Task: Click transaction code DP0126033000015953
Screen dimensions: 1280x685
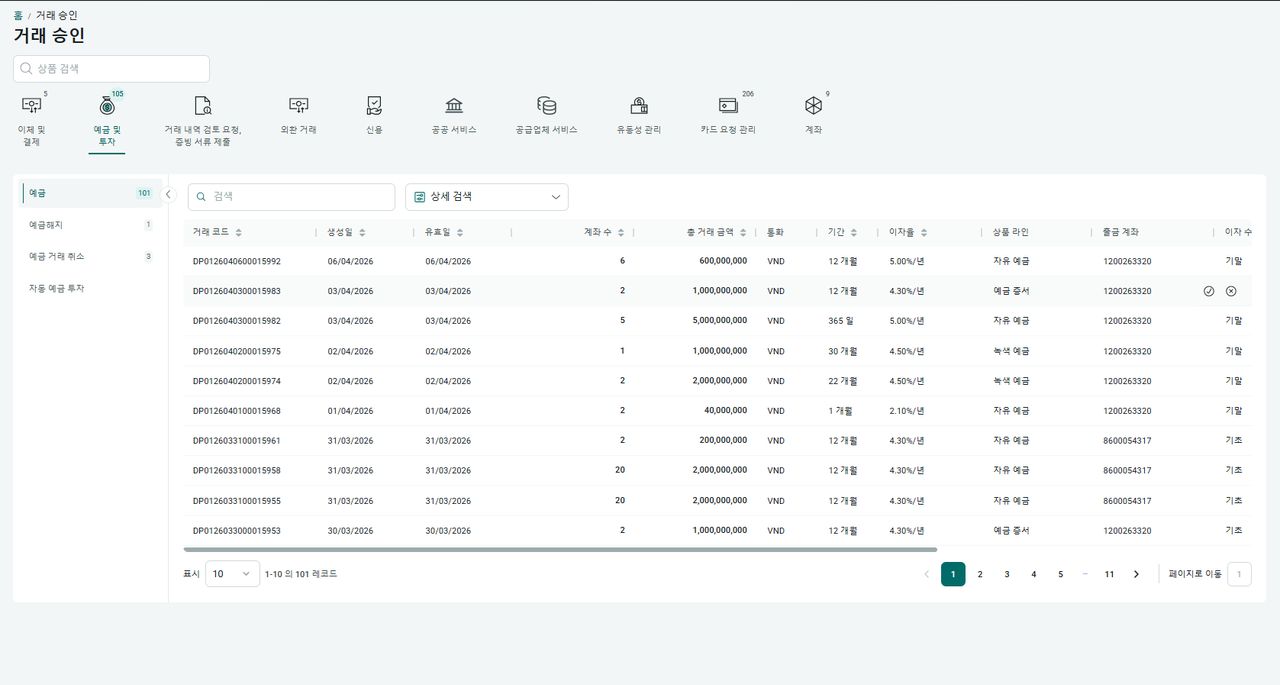Action: (x=237, y=531)
